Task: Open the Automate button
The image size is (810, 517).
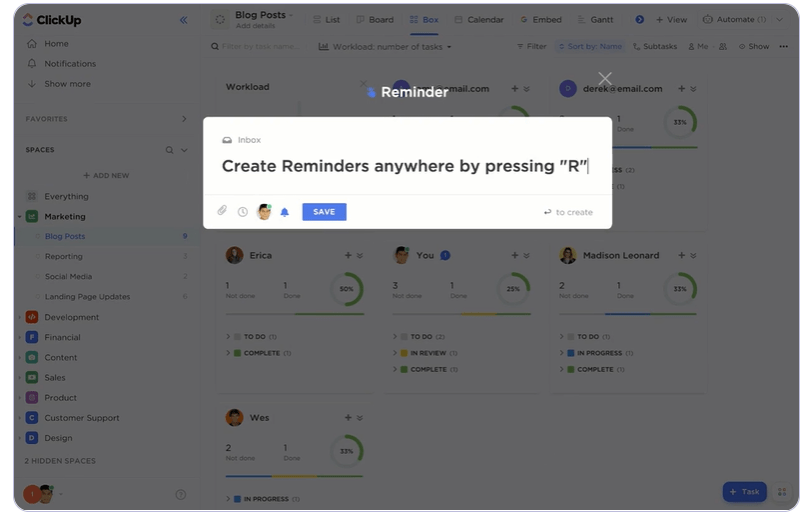Action: [x=734, y=20]
